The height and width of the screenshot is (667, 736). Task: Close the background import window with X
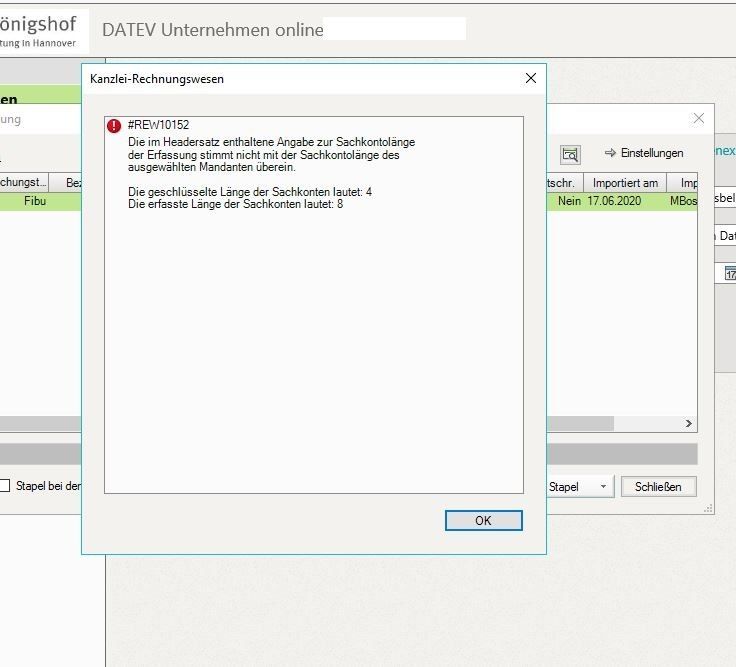(698, 118)
